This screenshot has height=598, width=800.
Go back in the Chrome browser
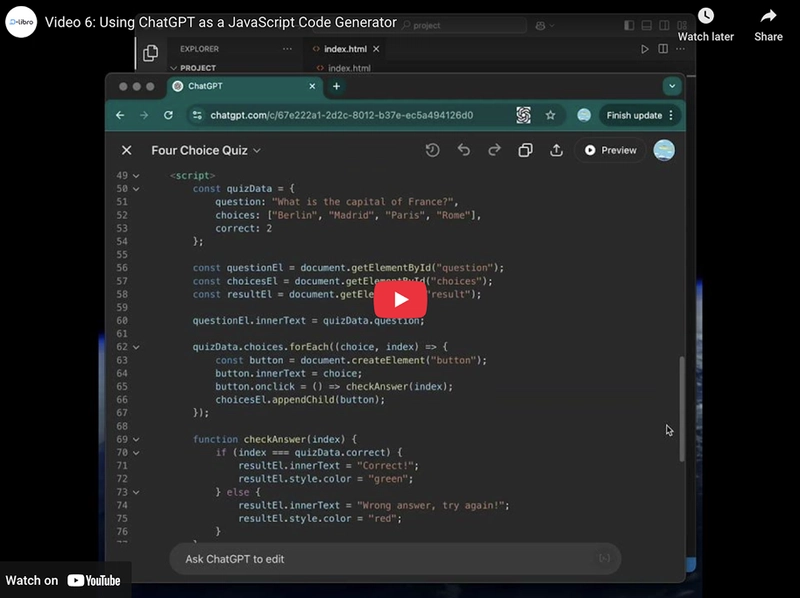click(x=120, y=115)
